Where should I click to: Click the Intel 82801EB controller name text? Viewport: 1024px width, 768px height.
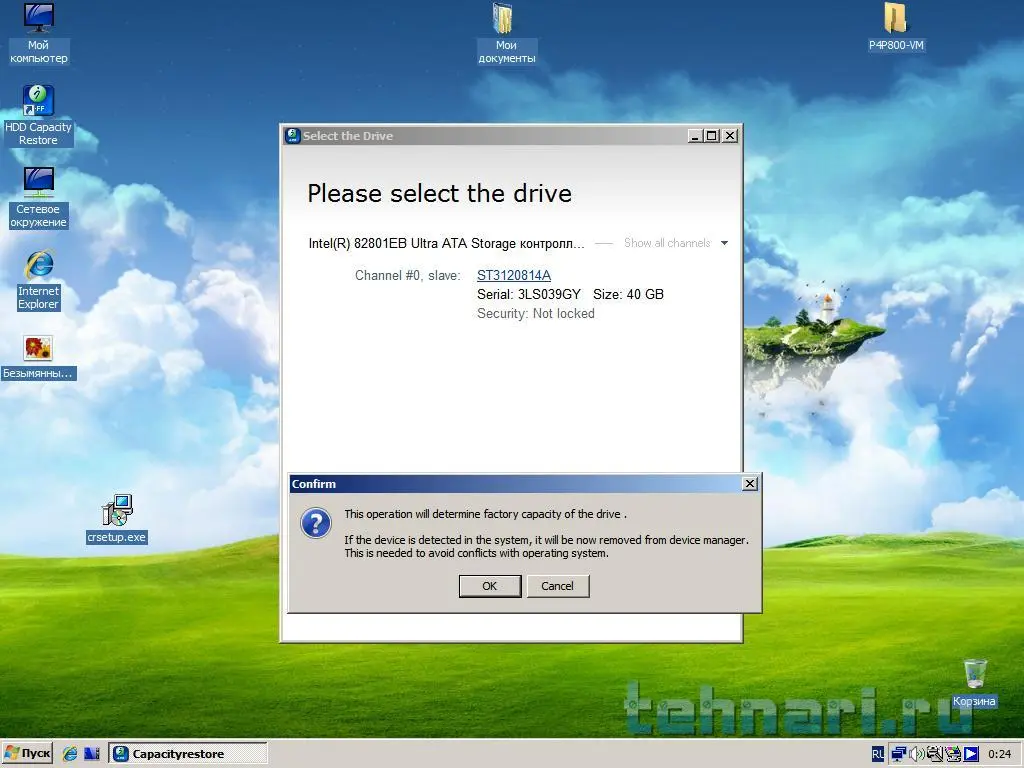446,244
